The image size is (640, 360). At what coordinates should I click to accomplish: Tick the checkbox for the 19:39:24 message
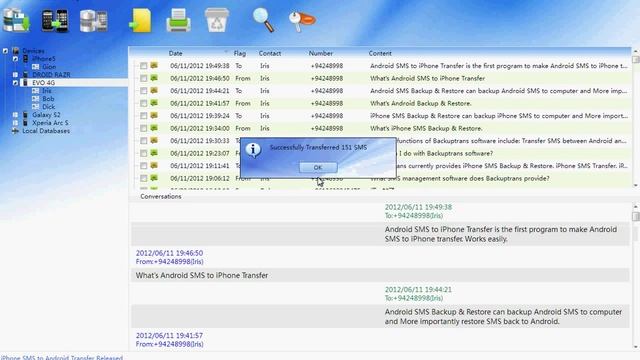click(x=144, y=116)
